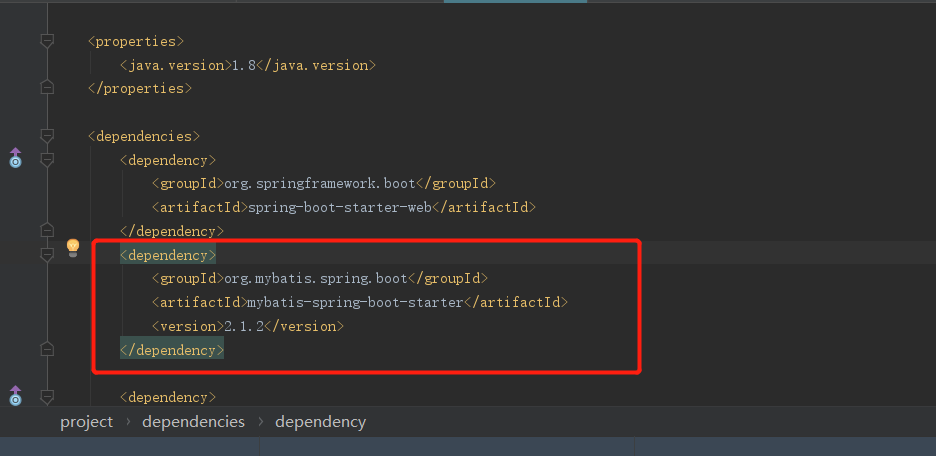Image resolution: width=936 pixels, height=456 pixels.
Task: Click the spring-boot-starter-web artifactId text
Action: pyautogui.click(x=339, y=208)
